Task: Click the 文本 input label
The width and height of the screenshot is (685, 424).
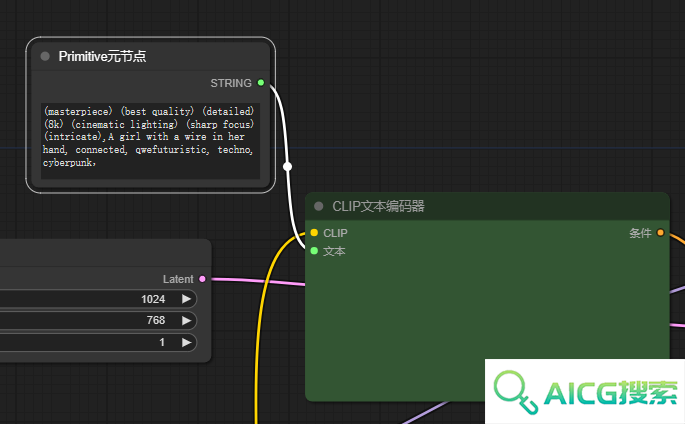Action: [x=334, y=251]
